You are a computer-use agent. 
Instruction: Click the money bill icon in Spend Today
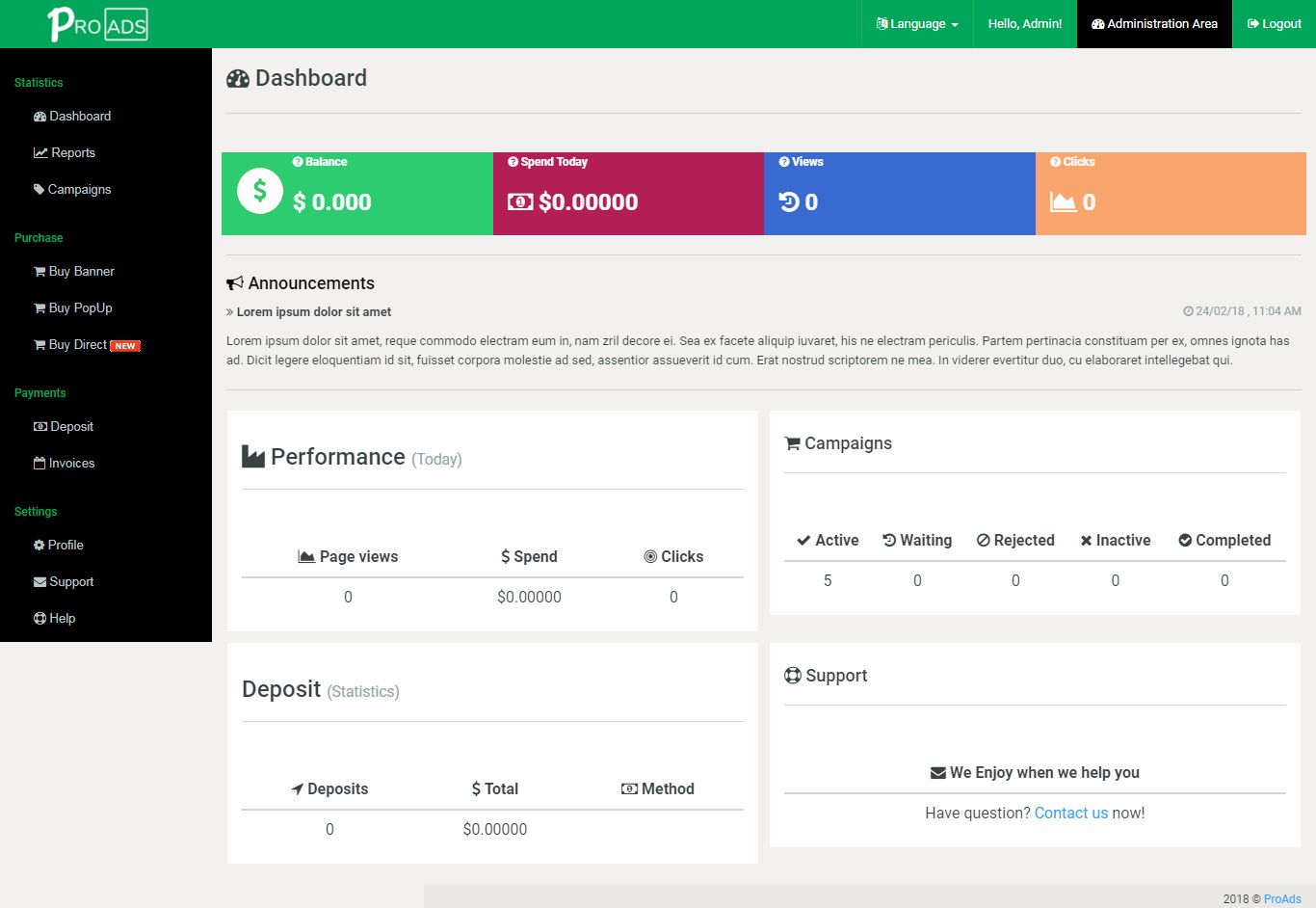[520, 201]
